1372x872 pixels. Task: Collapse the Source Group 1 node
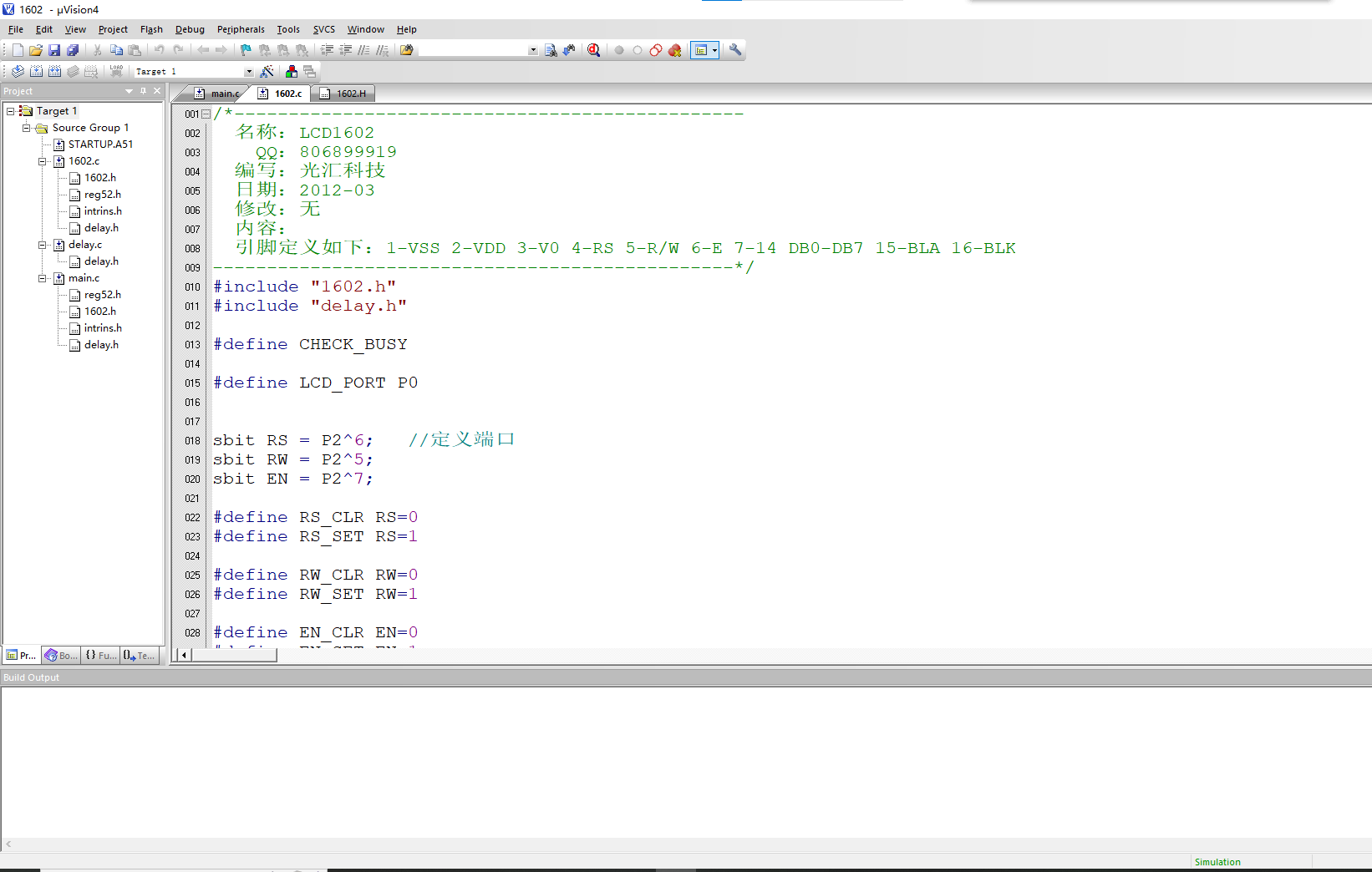pos(26,128)
